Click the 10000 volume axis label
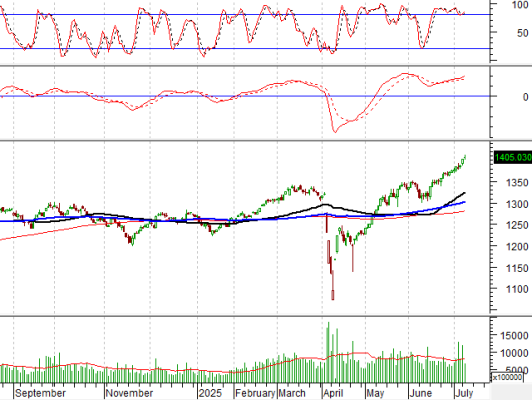532x400 pixels. [x=514, y=353]
